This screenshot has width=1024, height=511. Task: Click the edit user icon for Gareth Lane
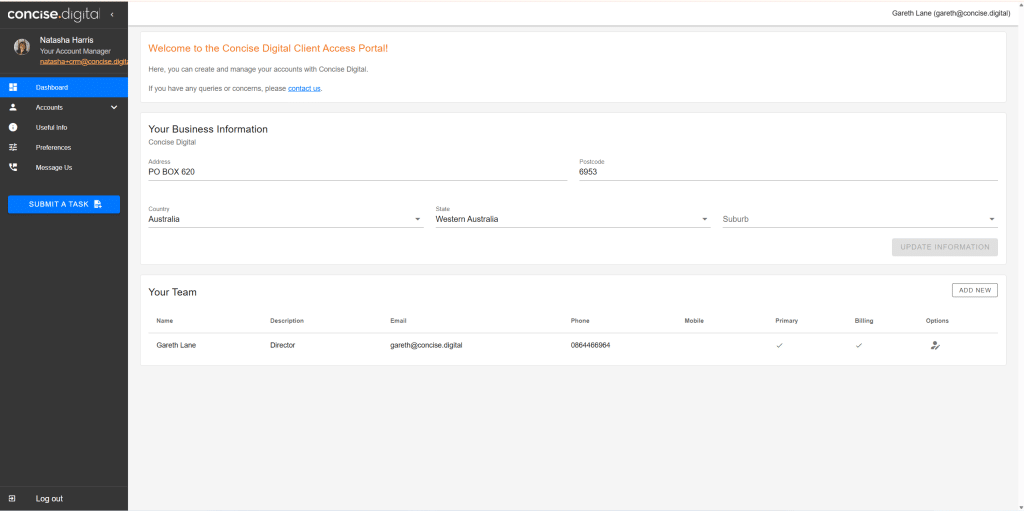pos(935,345)
